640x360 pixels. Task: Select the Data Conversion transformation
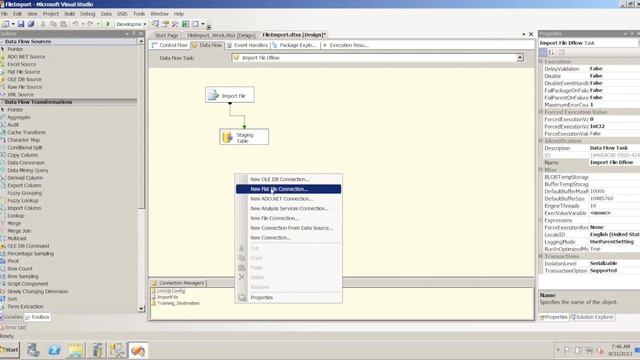coord(26,162)
